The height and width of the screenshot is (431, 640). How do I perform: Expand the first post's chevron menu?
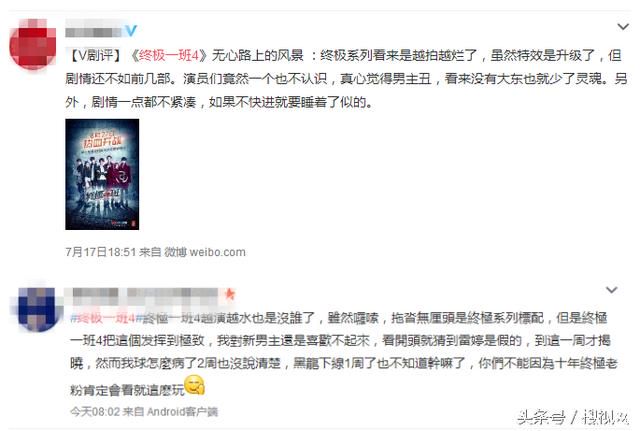(x=622, y=27)
